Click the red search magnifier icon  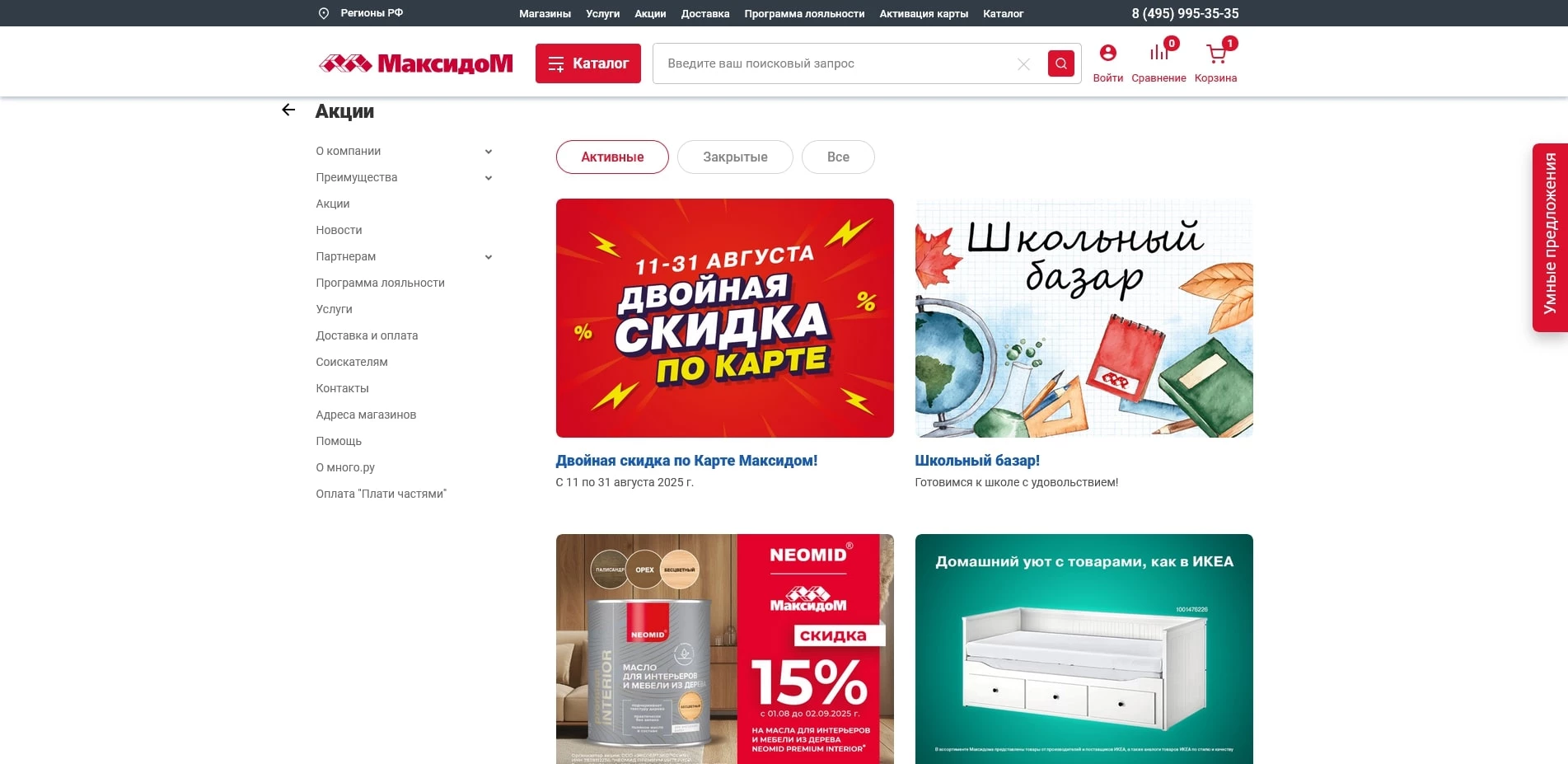[1060, 63]
